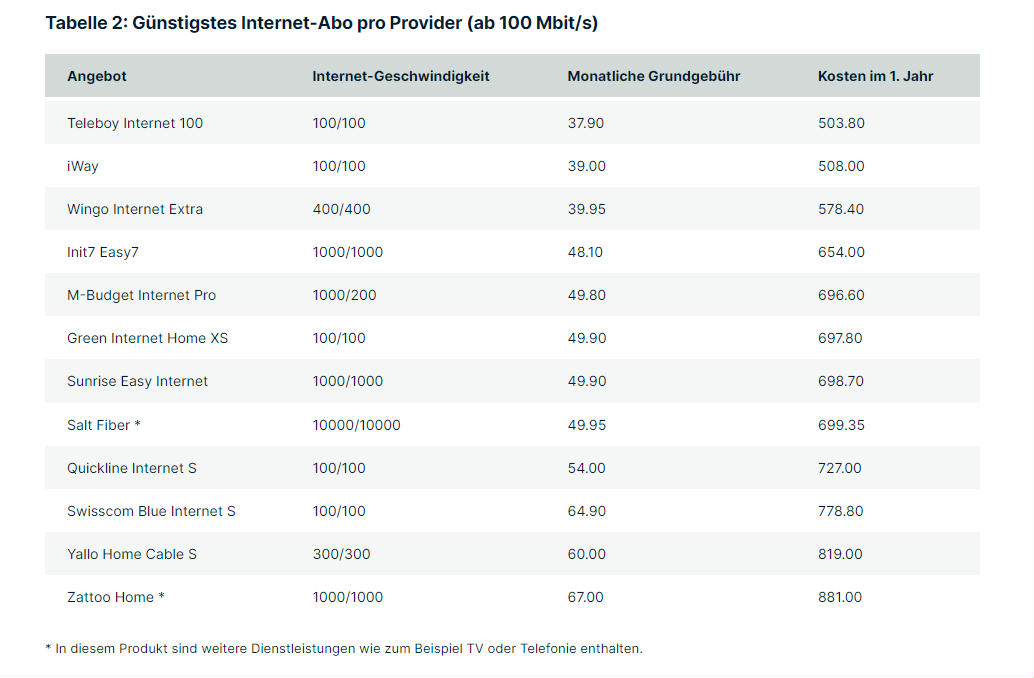Viewport: 1034px width, 678px height.
Task: Click the asterisk footnote text below table
Action: coord(344,648)
